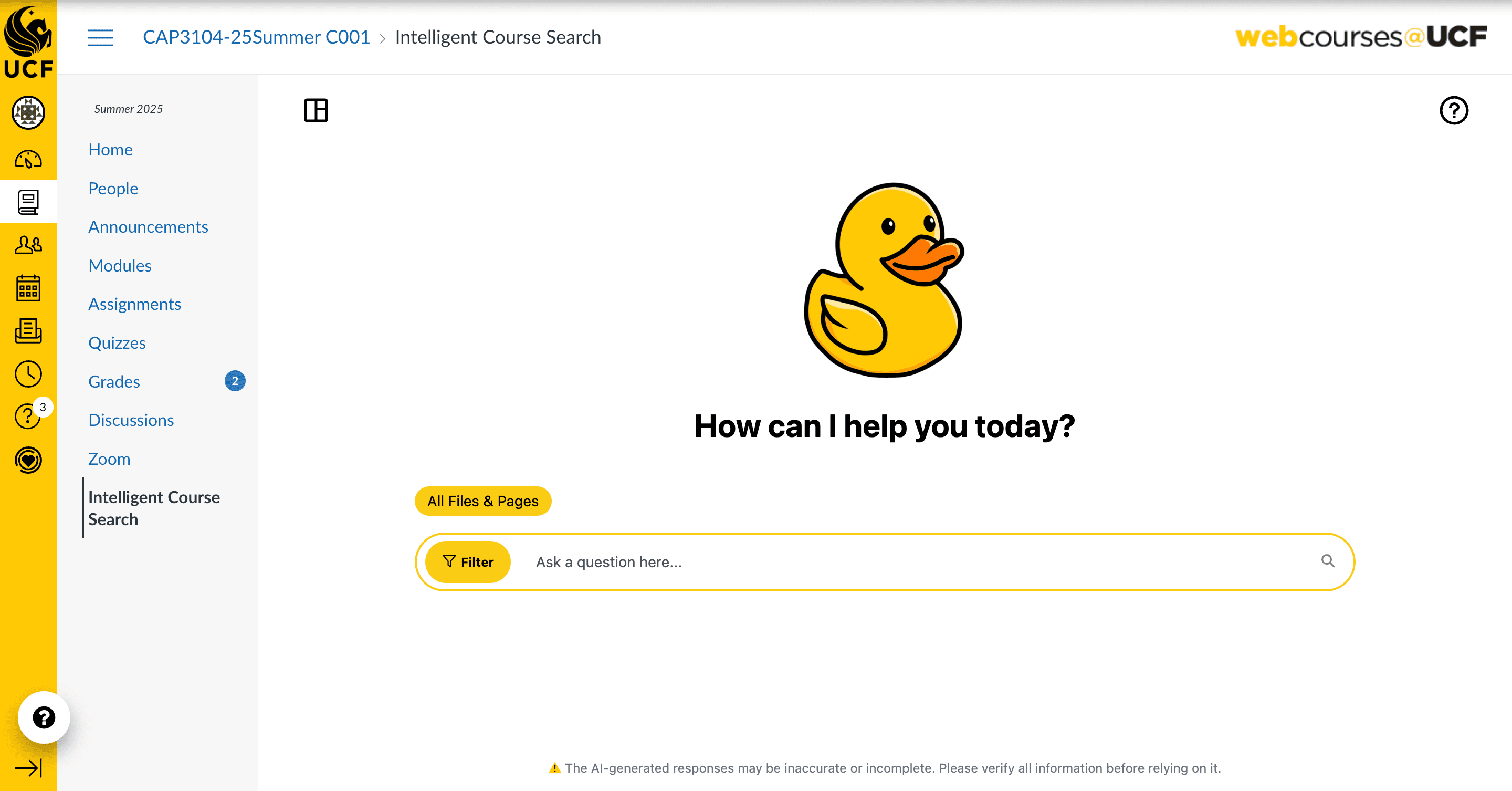Click the search magnifier in question bar
This screenshot has height=791, width=1512.
[x=1328, y=561]
